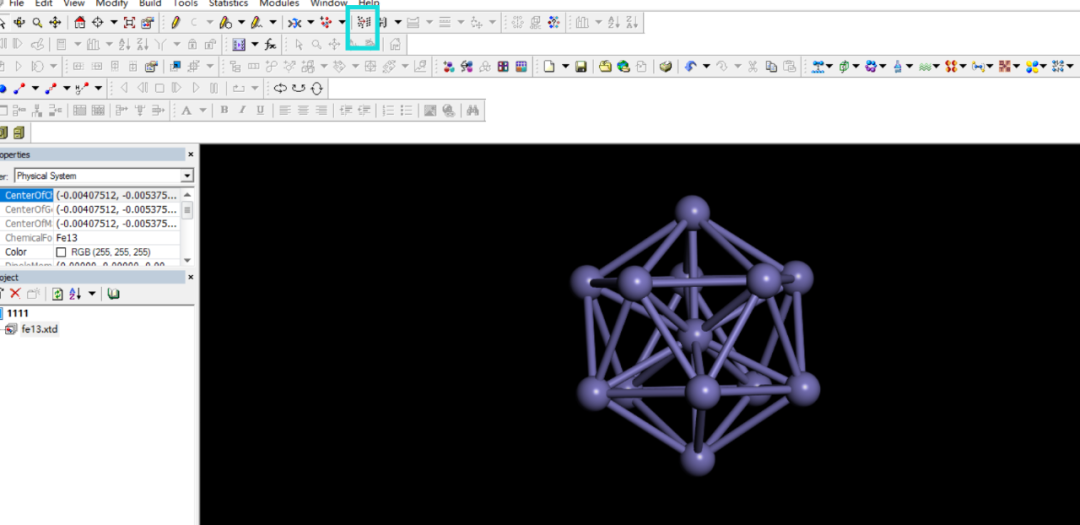
Task: Open the display style icon
Action: (x=147, y=23)
